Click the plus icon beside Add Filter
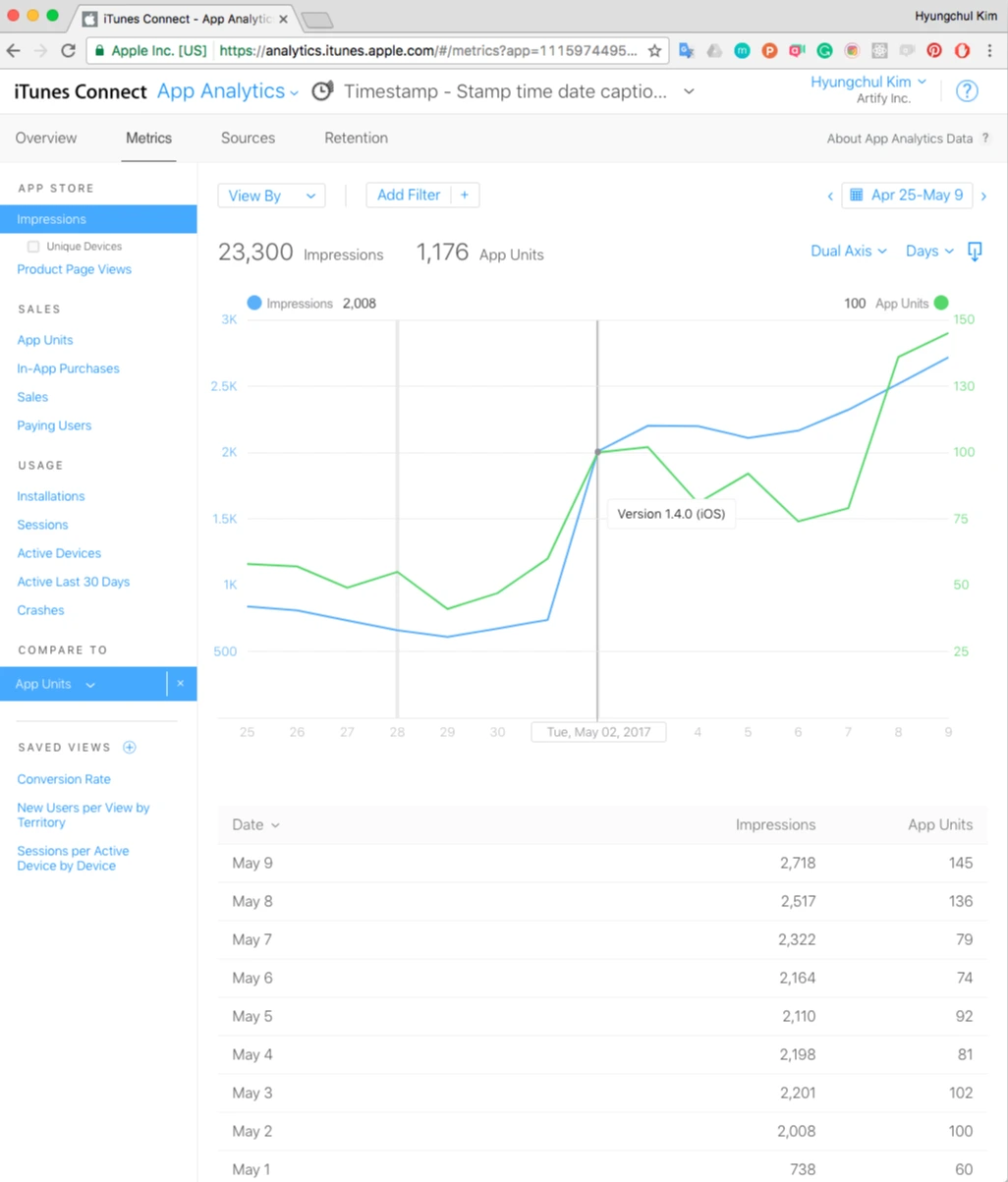This screenshot has height=1182, width=1008. click(465, 195)
